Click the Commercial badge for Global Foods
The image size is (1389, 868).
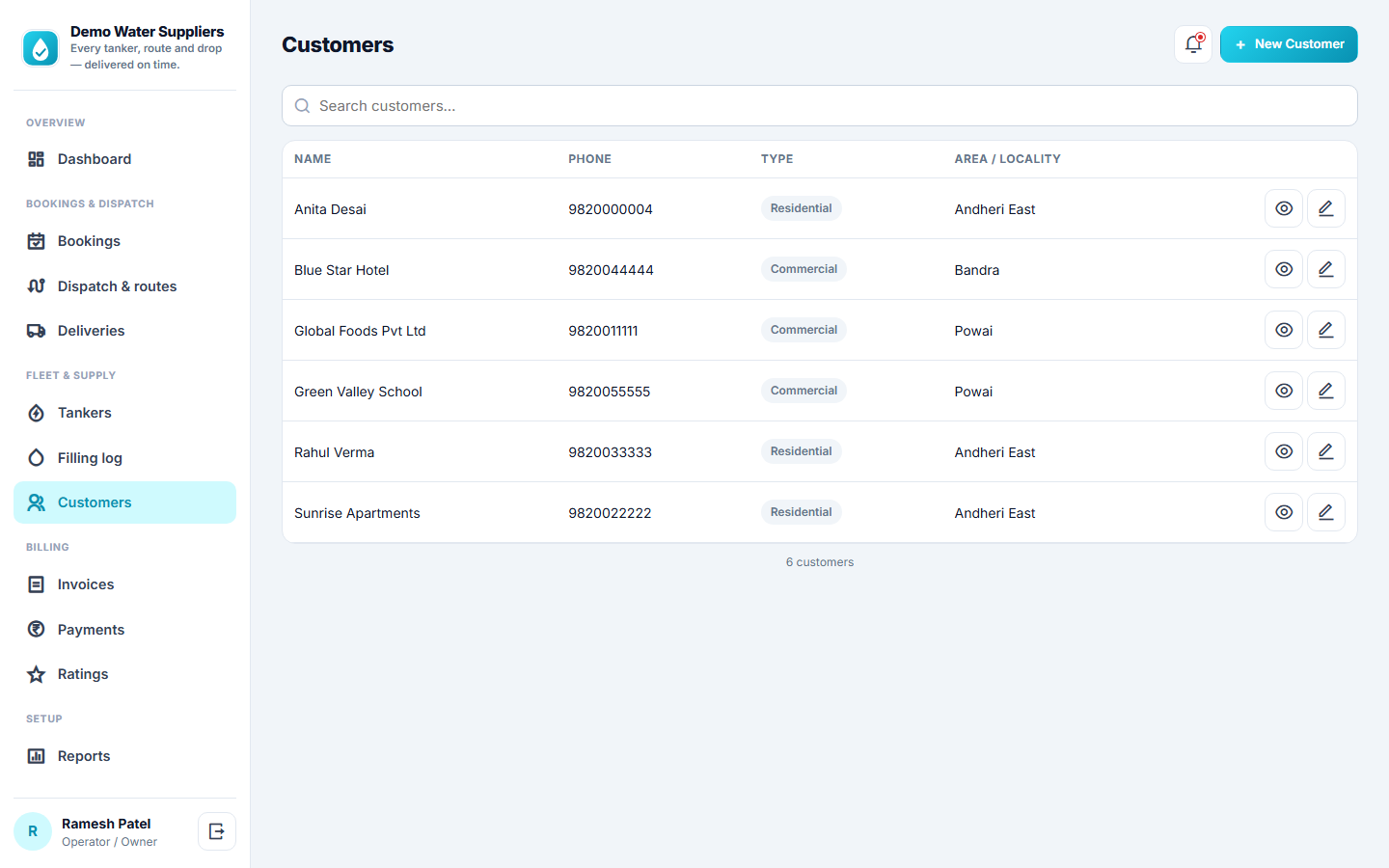pos(803,330)
